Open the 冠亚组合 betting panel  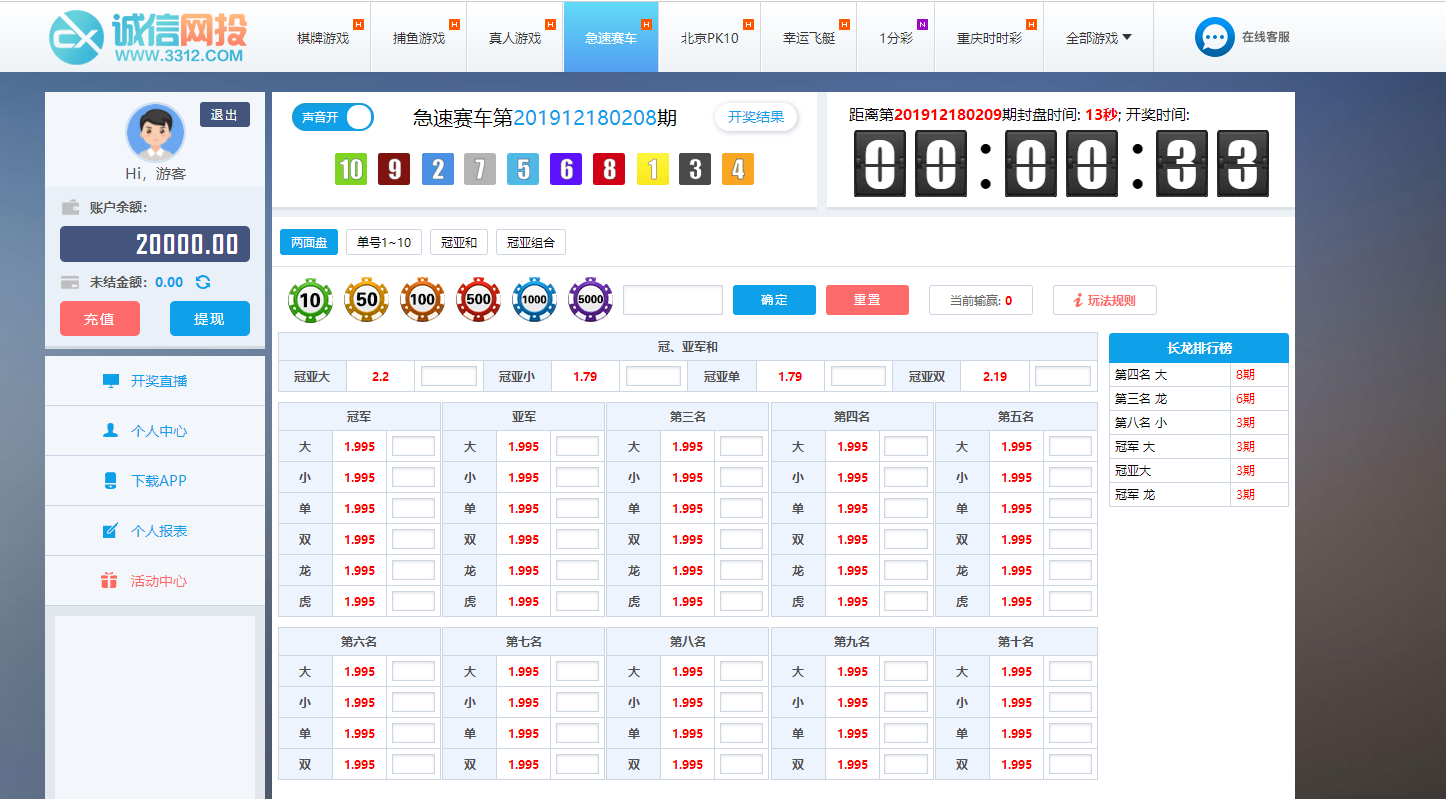click(531, 241)
